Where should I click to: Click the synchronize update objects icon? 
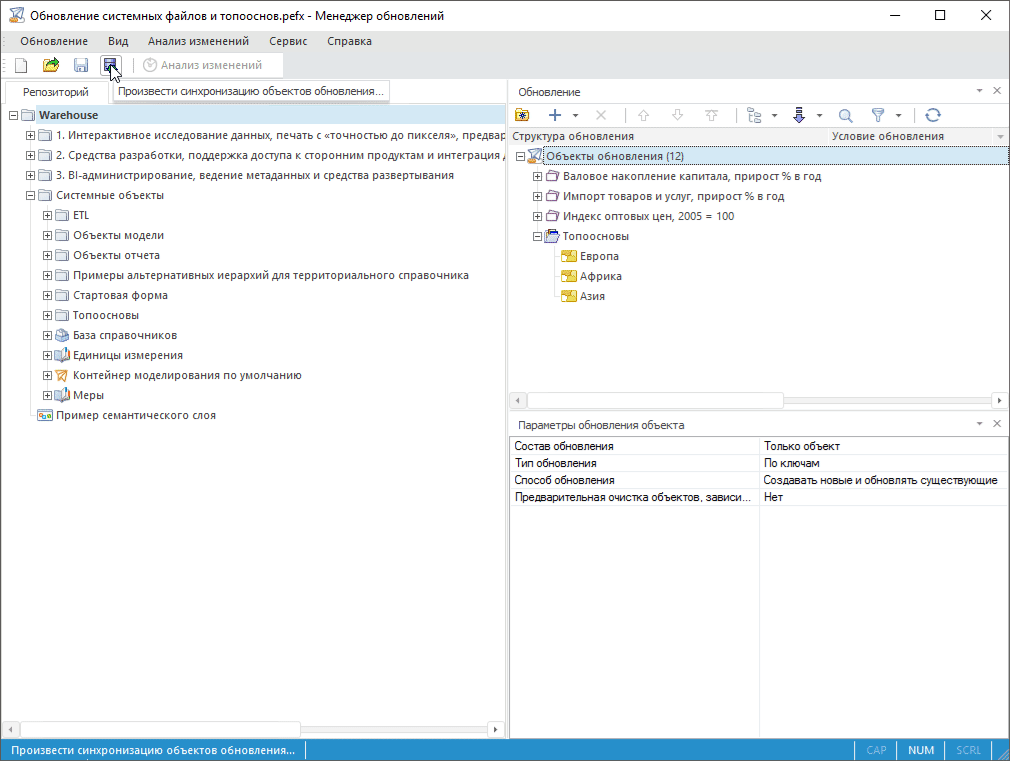[110, 65]
